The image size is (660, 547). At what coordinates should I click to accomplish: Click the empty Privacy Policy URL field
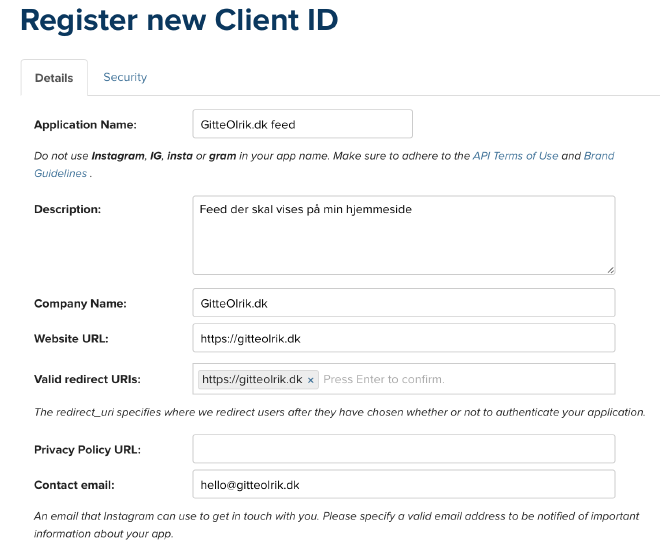(x=403, y=449)
